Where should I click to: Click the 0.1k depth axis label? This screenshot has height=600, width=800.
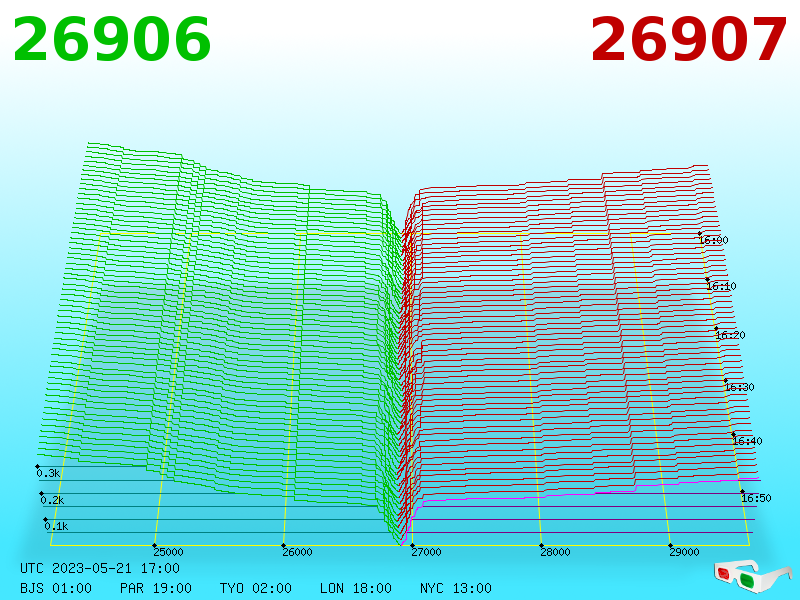point(56,526)
